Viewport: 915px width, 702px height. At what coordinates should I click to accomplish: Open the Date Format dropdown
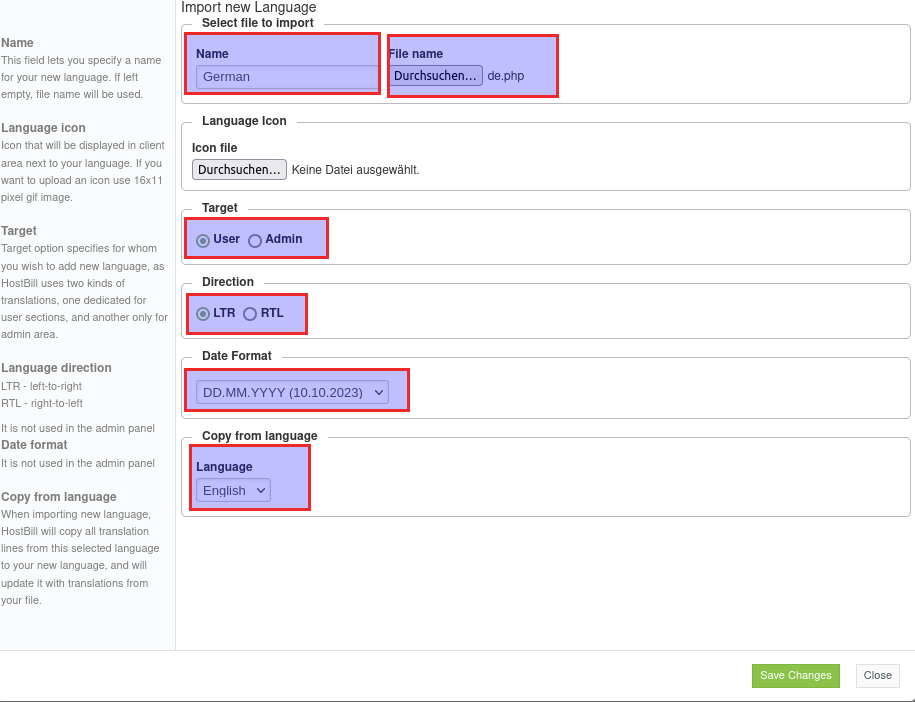[292, 393]
